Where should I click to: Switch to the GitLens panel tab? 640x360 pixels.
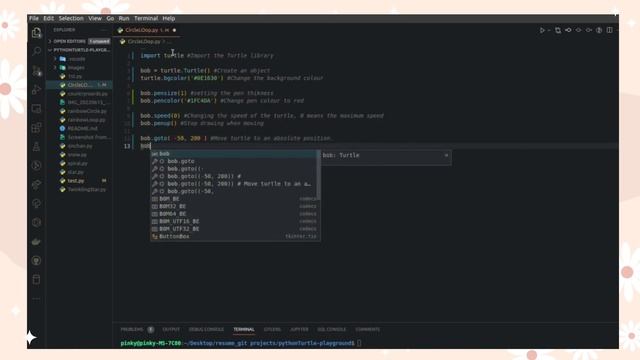click(272, 329)
